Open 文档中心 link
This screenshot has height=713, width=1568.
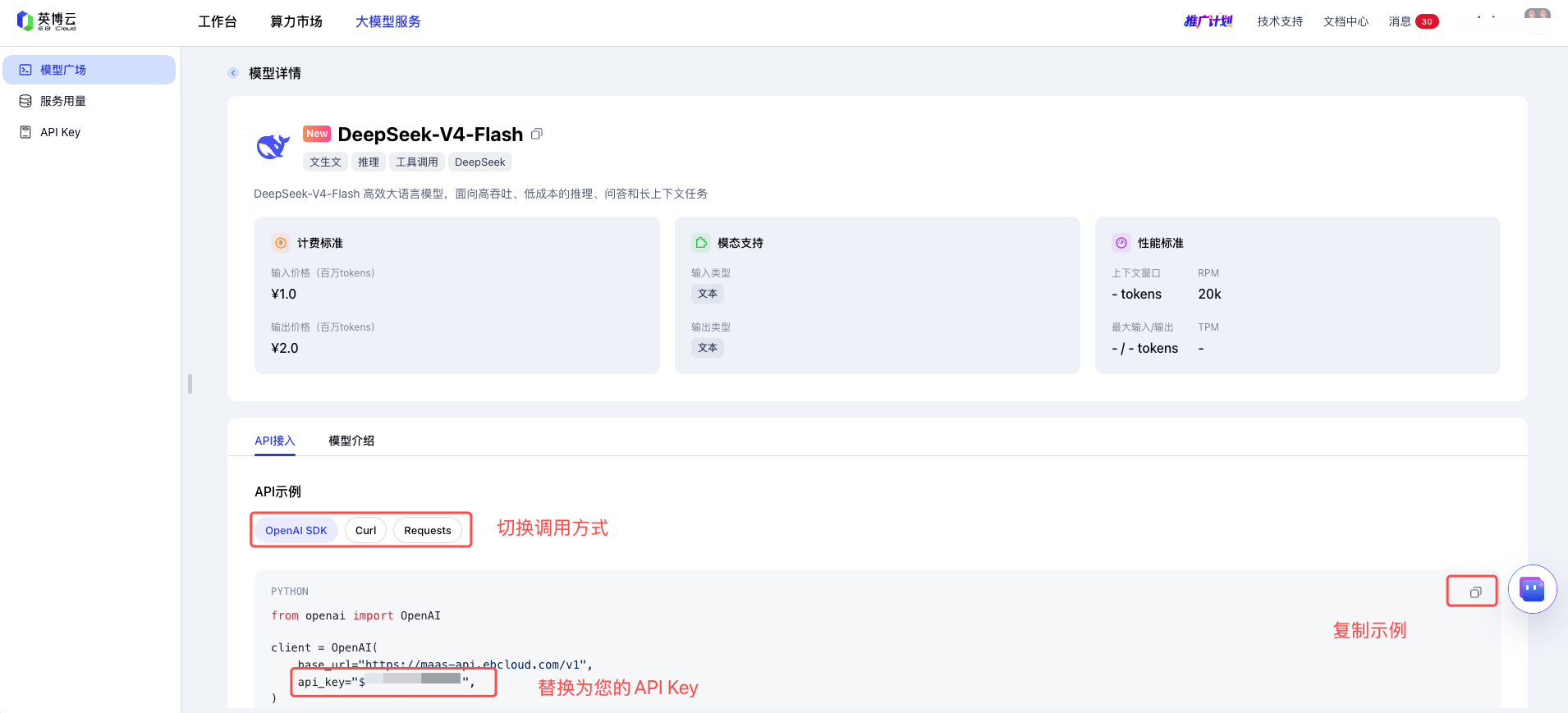(1346, 22)
